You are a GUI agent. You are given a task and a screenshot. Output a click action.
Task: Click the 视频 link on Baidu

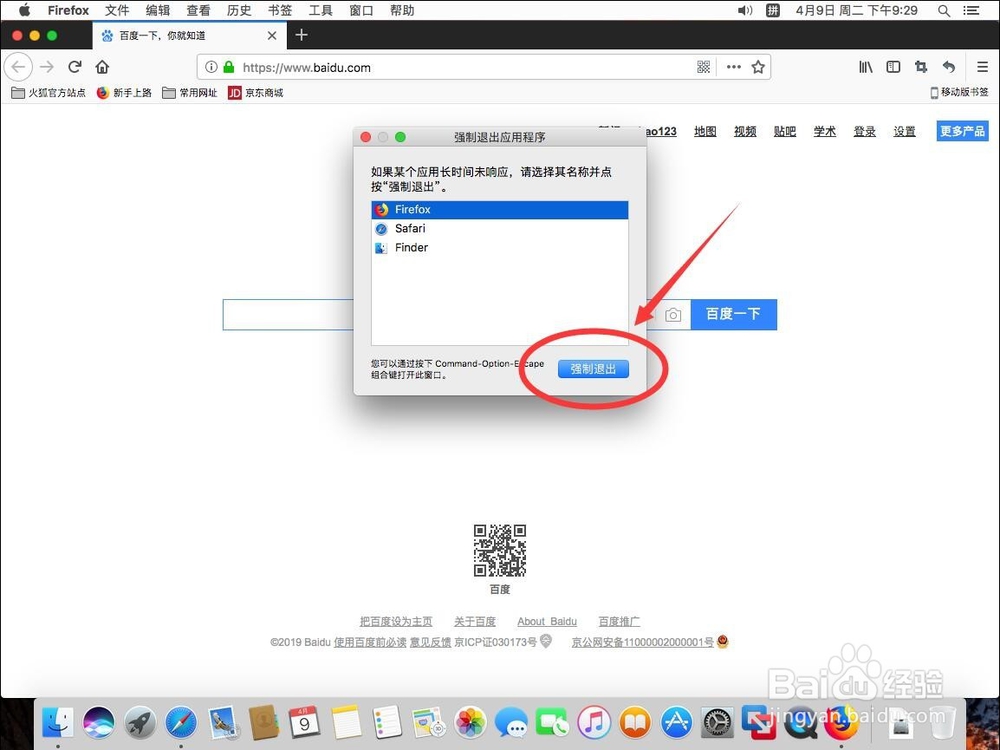coord(745,131)
